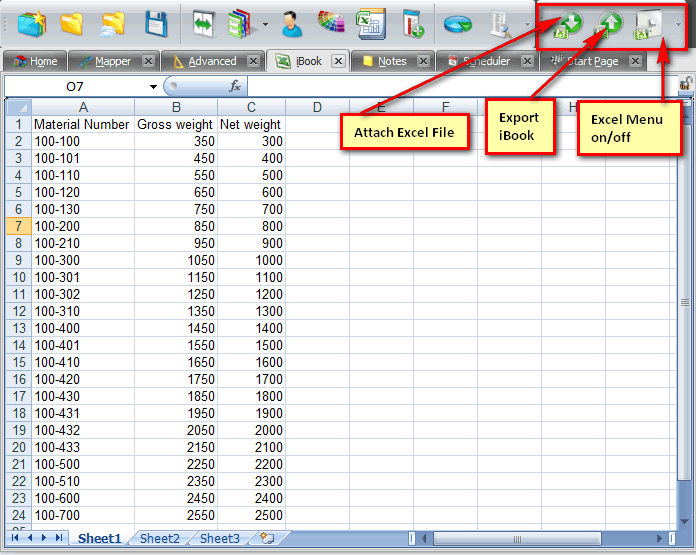Click the blue disk drive icon
This screenshot has width=696, height=555.
point(458,23)
